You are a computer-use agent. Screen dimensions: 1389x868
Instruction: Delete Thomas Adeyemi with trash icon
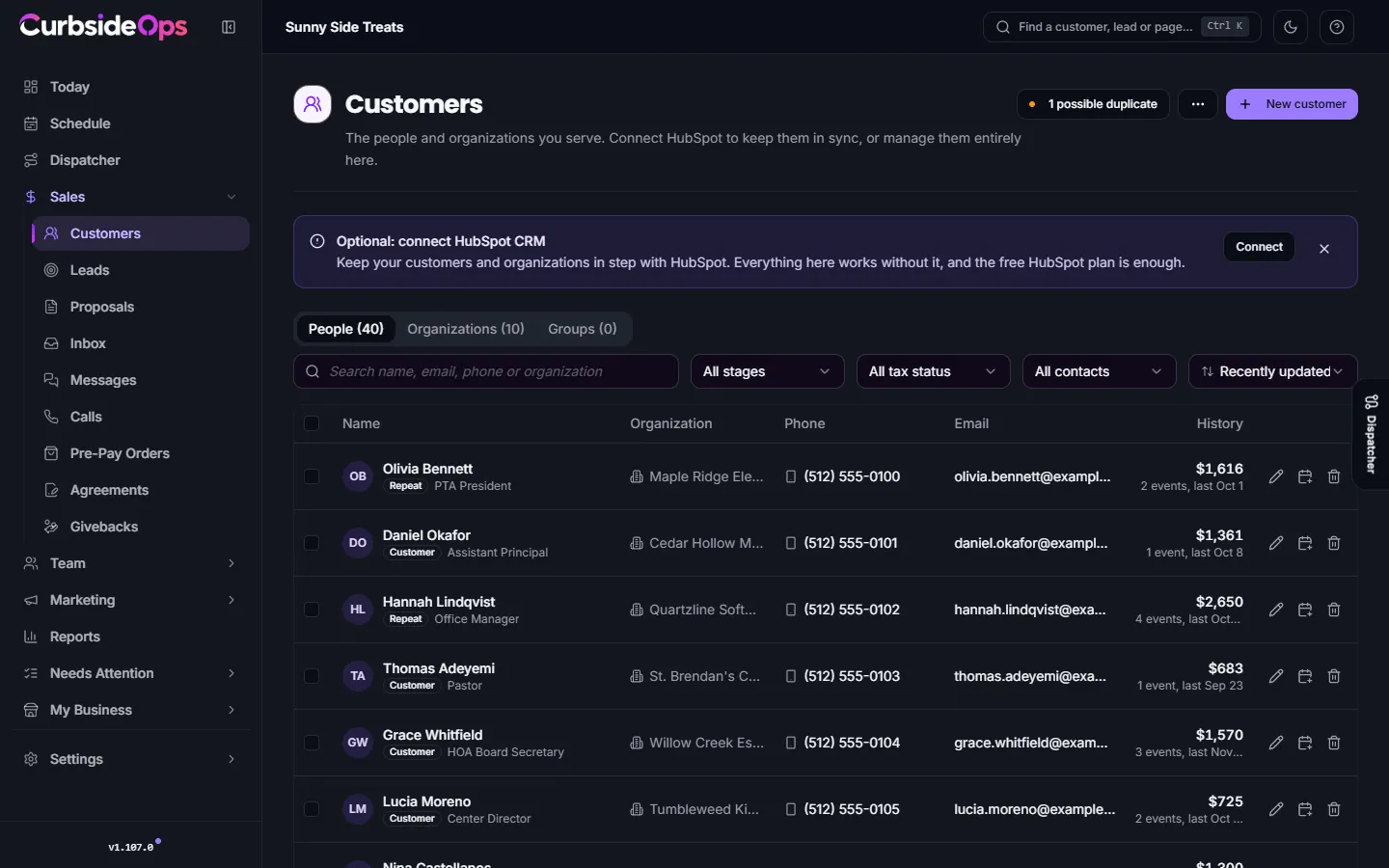point(1334,676)
